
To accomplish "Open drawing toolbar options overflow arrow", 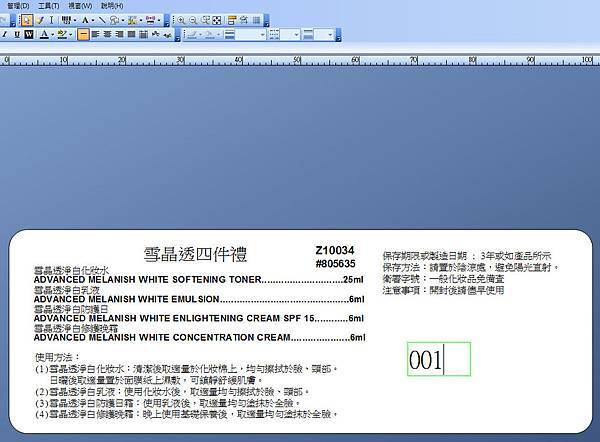I will click(x=167, y=20).
